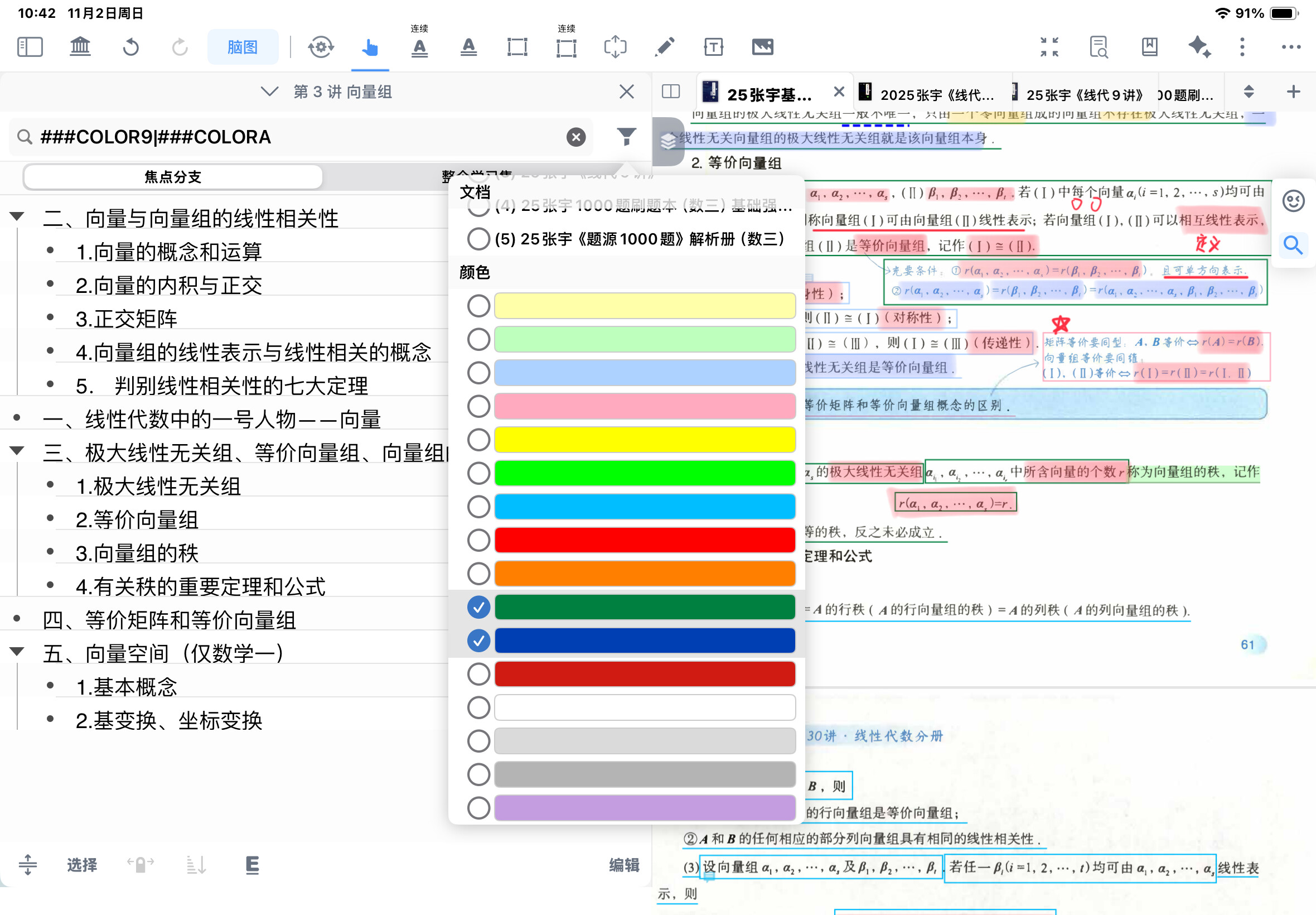Image resolution: width=1316 pixels, height=915 pixels.
Task: Collapse the 五、向量空间 section
Action: click(x=17, y=652)
